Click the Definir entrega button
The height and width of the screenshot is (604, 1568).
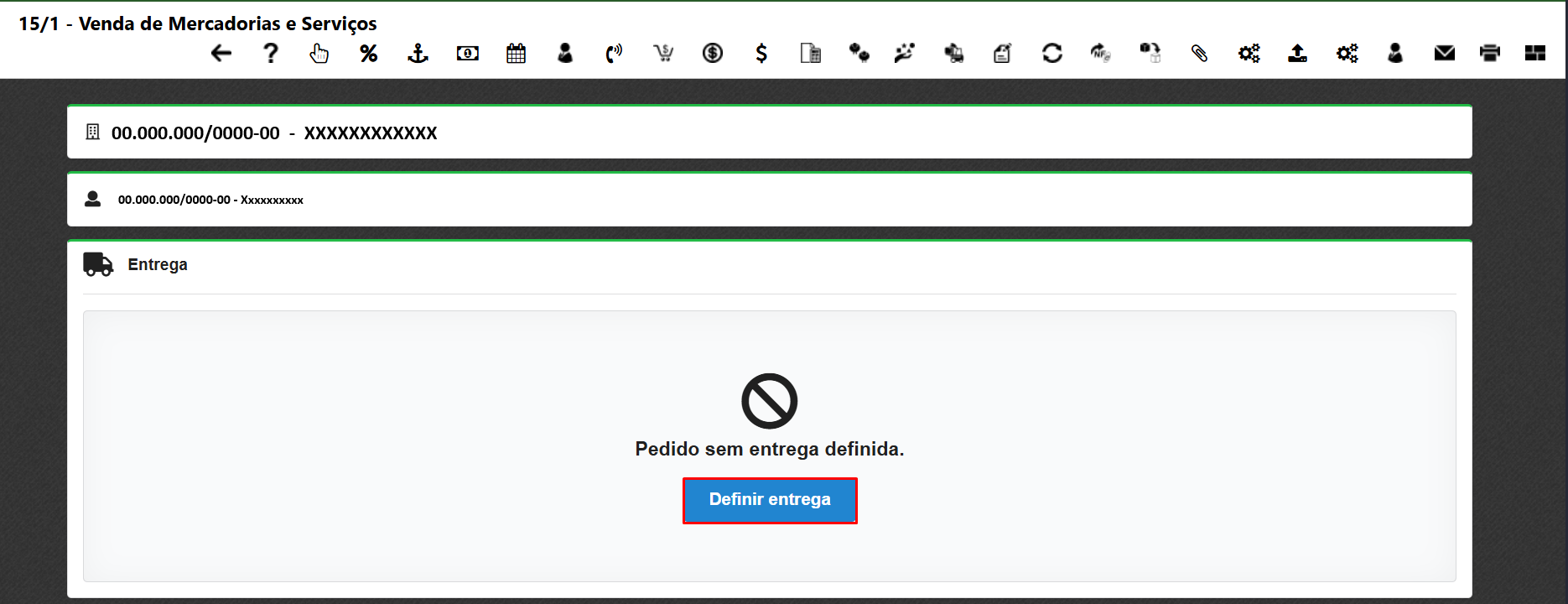[770, 500]
